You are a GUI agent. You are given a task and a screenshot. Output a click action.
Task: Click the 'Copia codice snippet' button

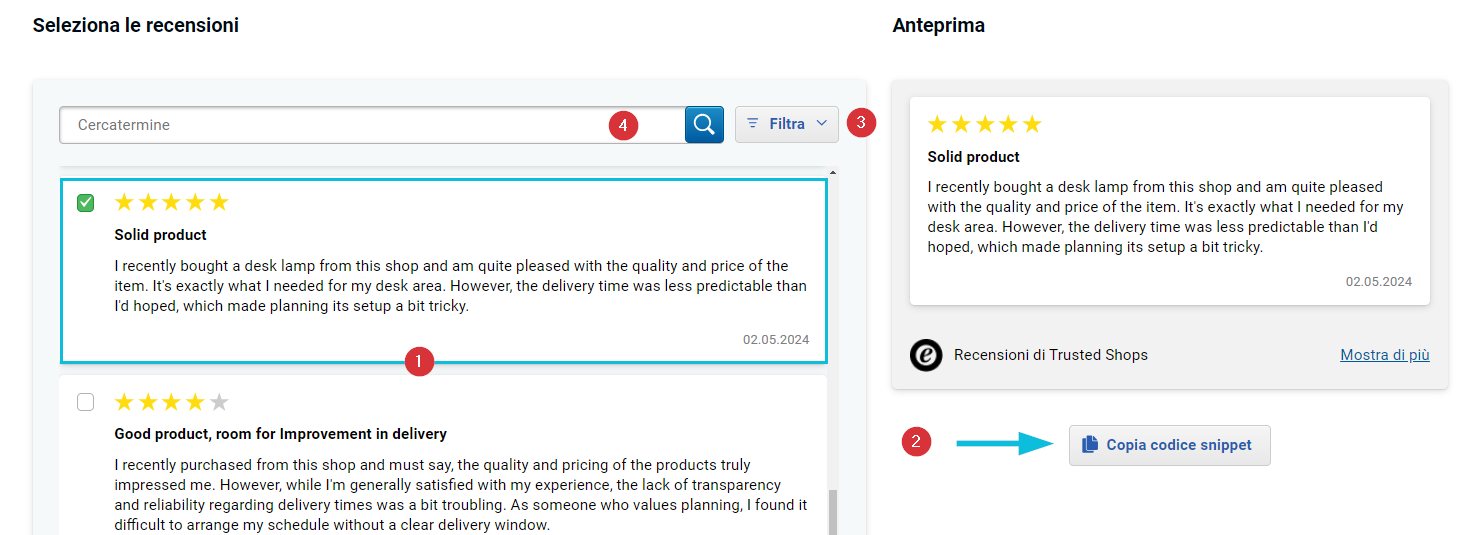click(1169, 445)
